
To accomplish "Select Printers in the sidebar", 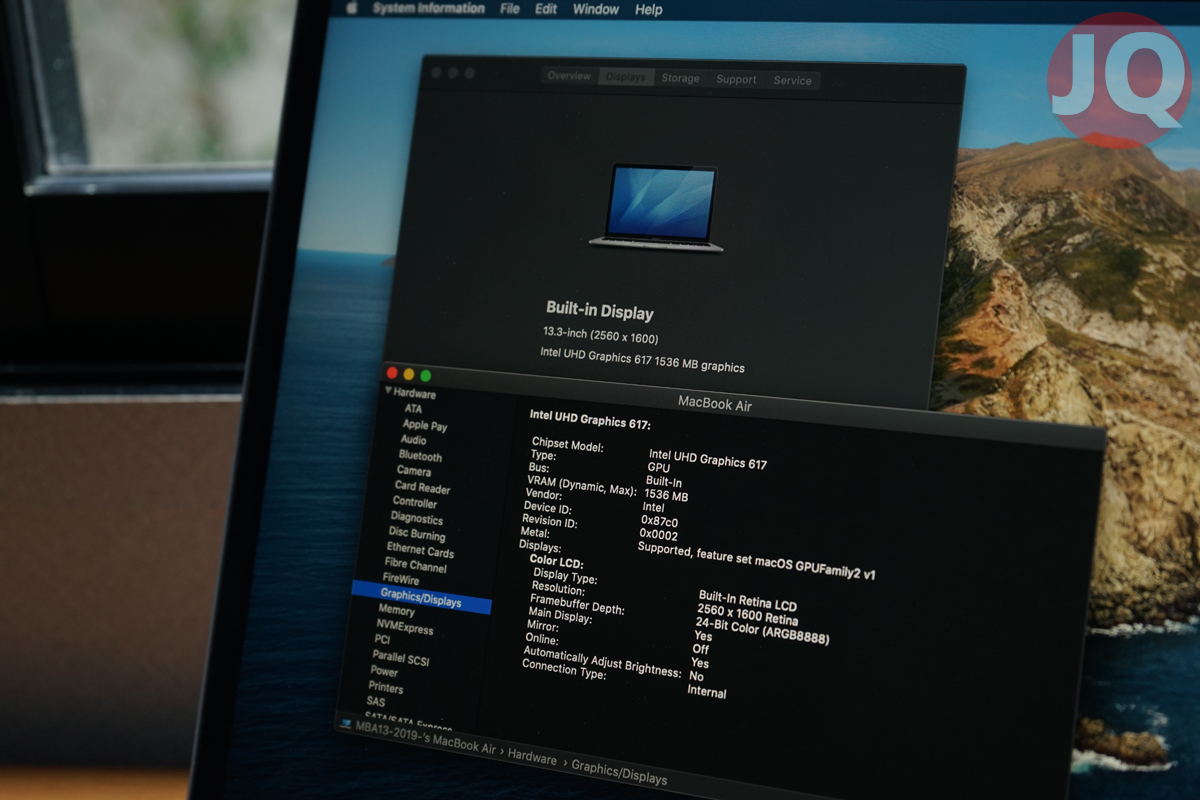I will [x=386, y=688].
